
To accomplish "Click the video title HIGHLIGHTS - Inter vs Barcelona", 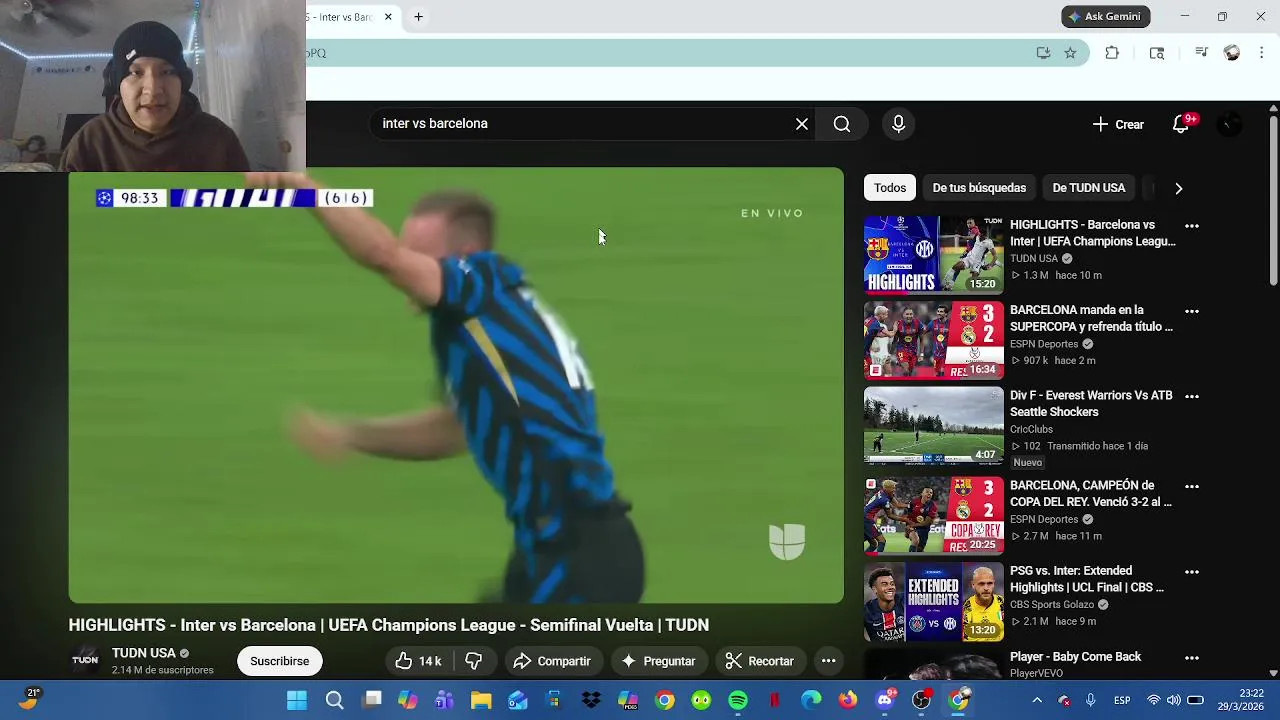I will pyautogui.click(x=388, y=625).
